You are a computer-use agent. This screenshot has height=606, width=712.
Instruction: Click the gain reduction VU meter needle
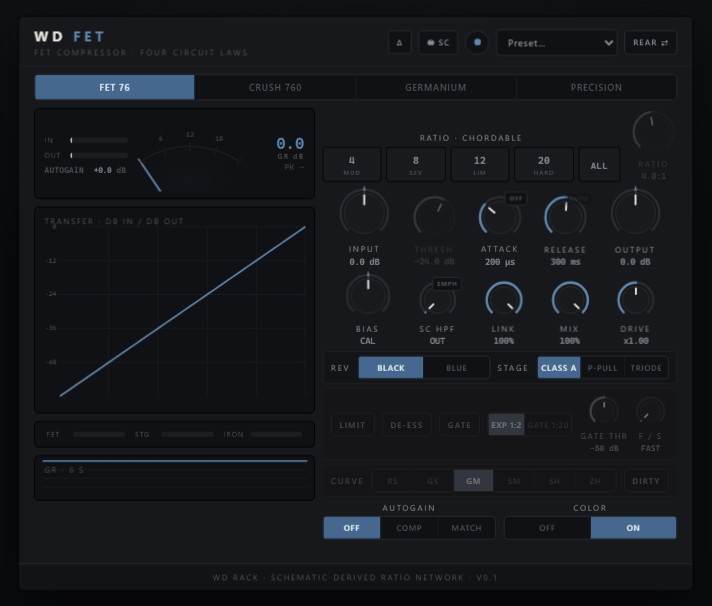click(149, 175)
